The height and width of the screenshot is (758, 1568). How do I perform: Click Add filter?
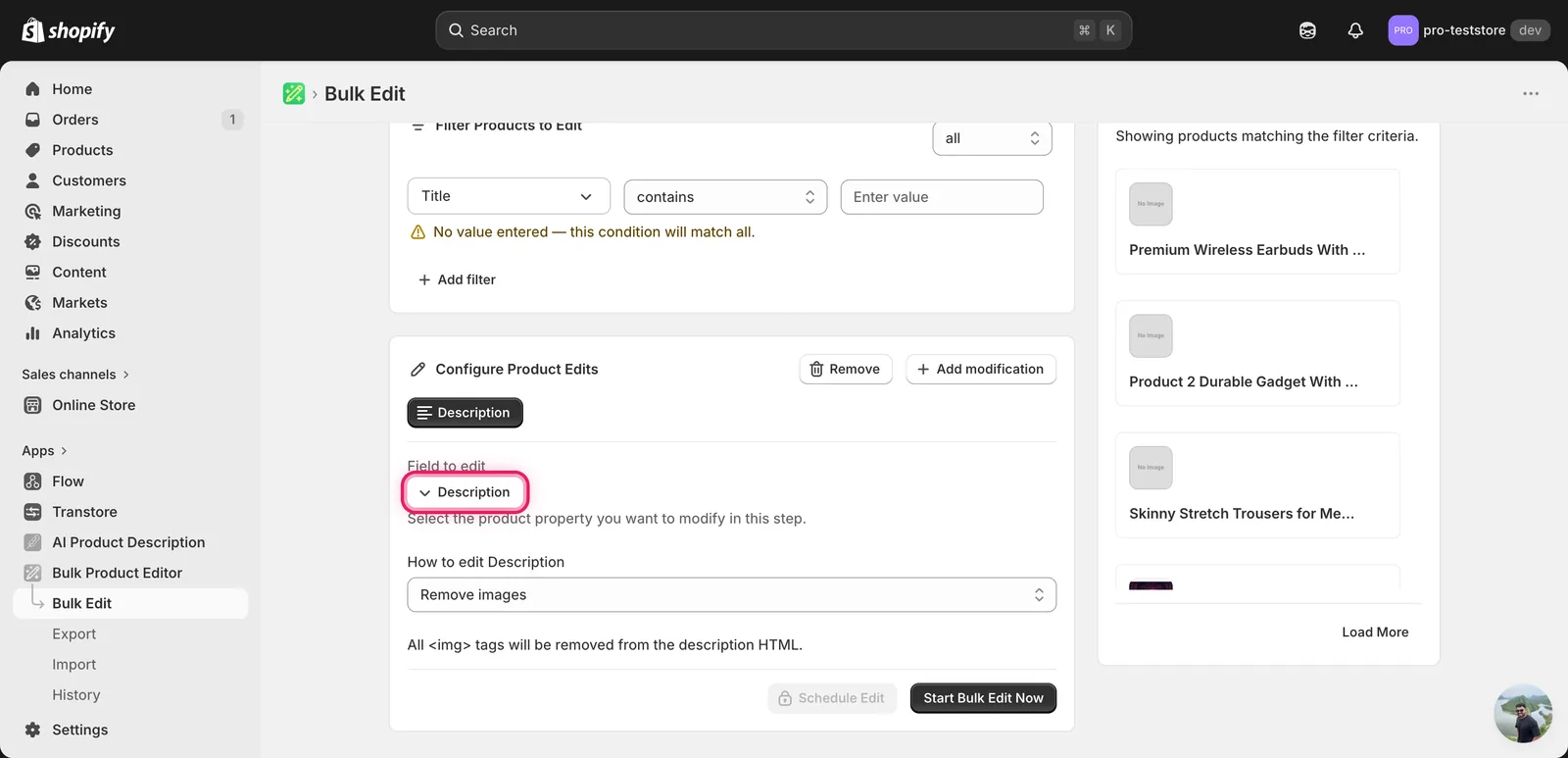(457, 279)
